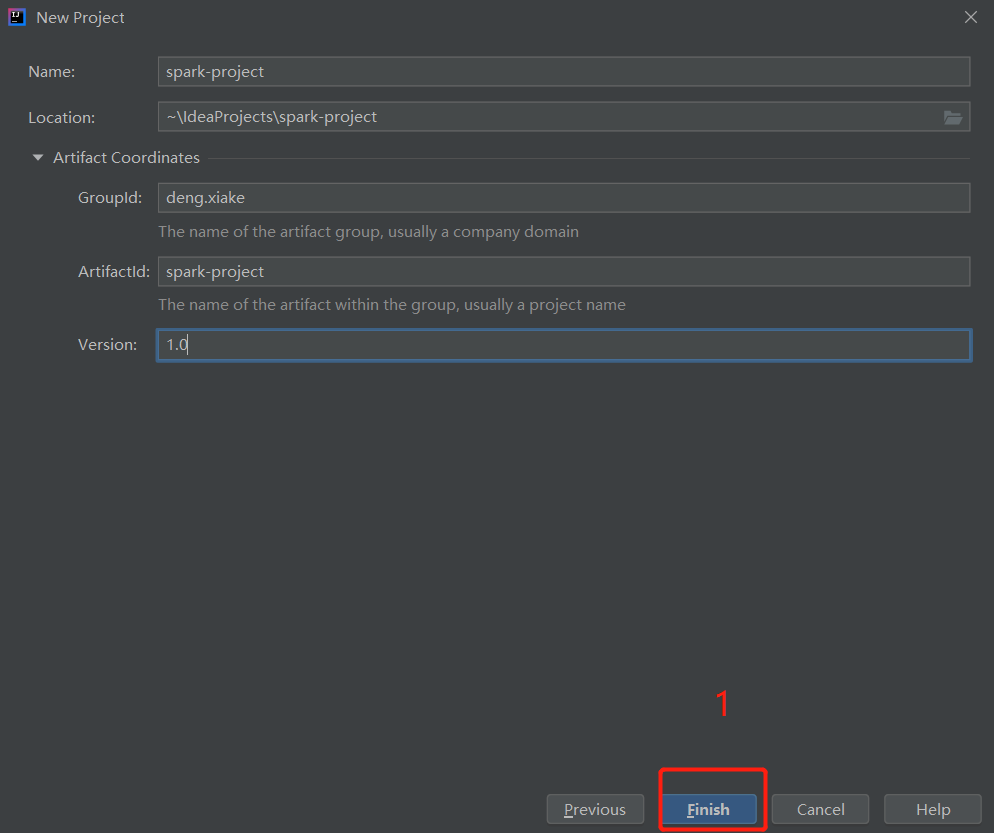Click the 'ArtifactId:' label
This screenshot has height=833, width=994.
pos(113,271)
